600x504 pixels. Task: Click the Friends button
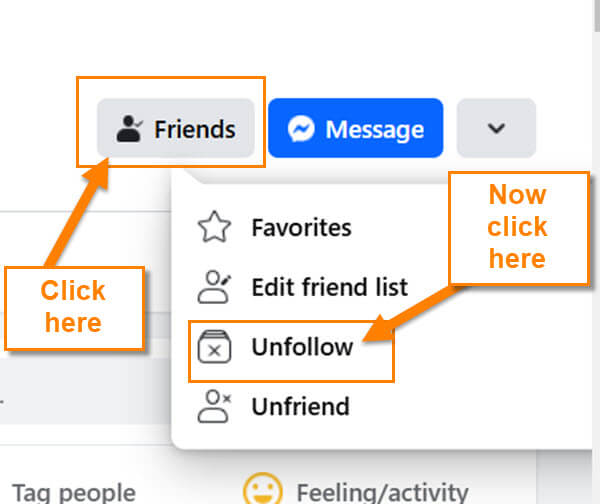click(x=176, y=128)
